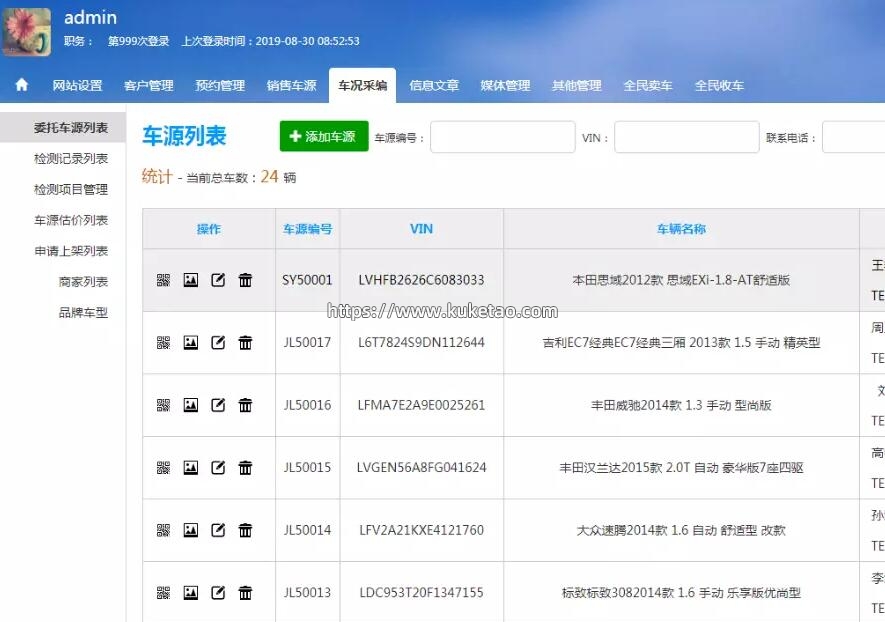Switch to 销售车源 tab
This screenshot has height=622, width=885.
pyautogui.click(x=291, y=86)
